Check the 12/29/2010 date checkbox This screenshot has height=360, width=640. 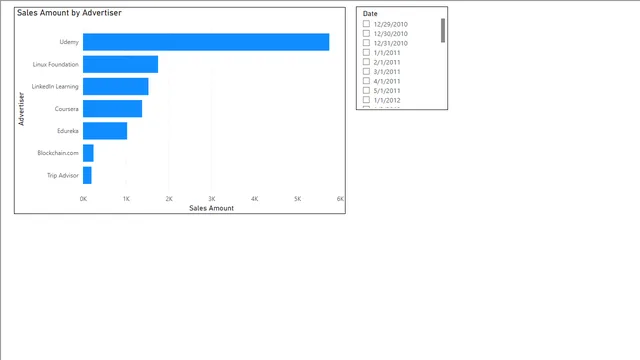point(366,24)
